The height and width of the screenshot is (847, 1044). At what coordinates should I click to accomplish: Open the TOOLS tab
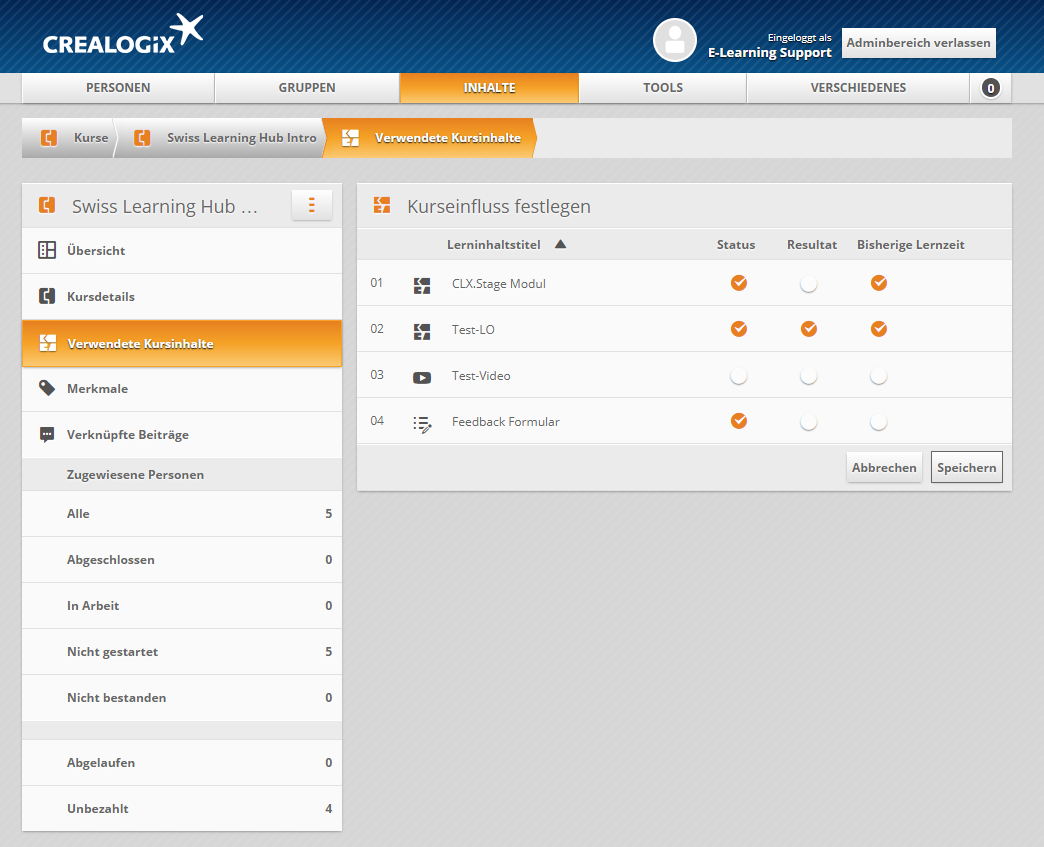point(662,88)
